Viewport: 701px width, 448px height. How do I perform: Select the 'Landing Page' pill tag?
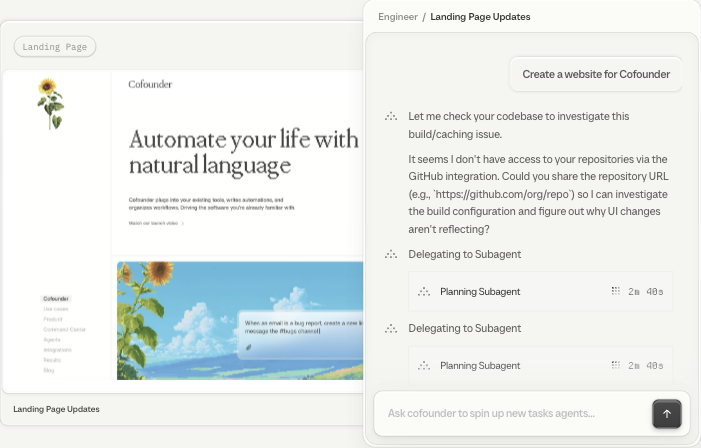coord(55,47)
